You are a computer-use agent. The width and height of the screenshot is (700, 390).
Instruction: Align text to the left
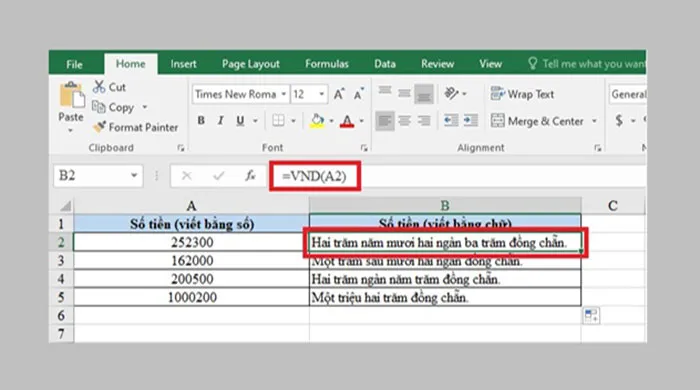(x=385, y=120)
